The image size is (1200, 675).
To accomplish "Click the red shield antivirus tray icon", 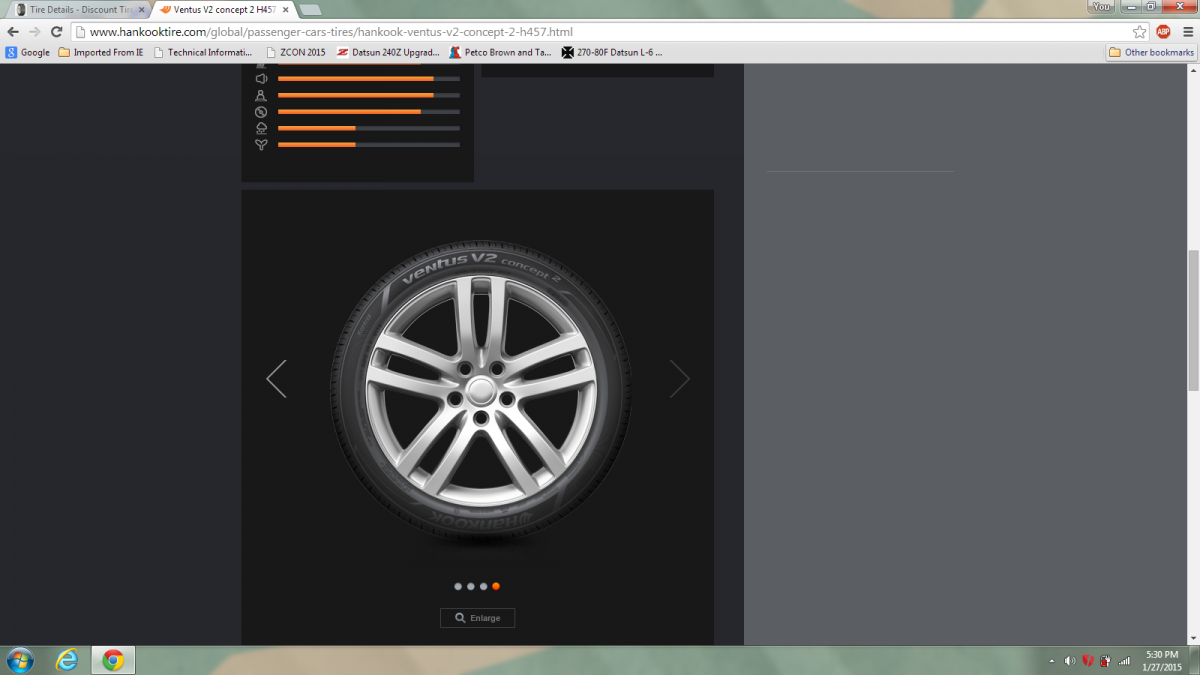I will click(x=1087, y=661).
